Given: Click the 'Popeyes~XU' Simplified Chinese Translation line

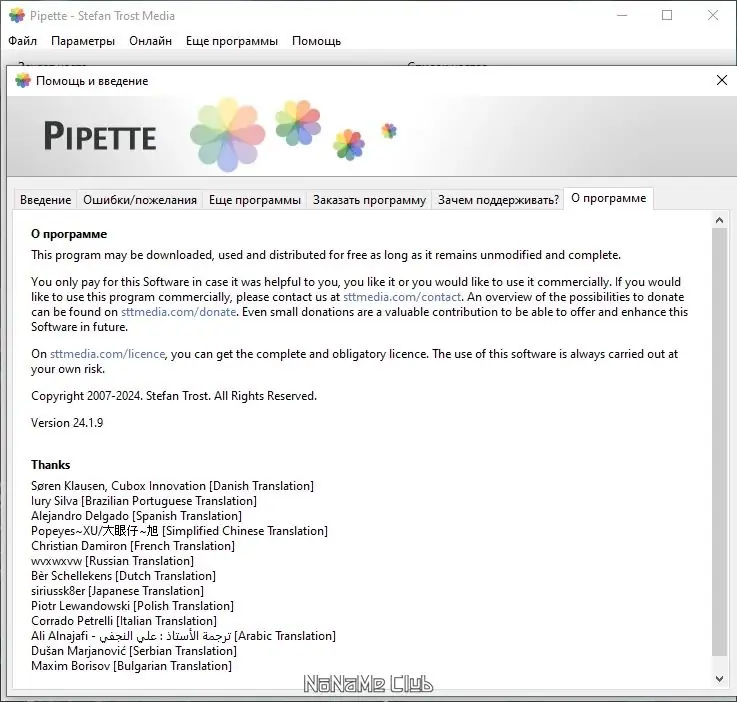Looking at the screenshot, I should pyautogui.click(x=180, y=531).
